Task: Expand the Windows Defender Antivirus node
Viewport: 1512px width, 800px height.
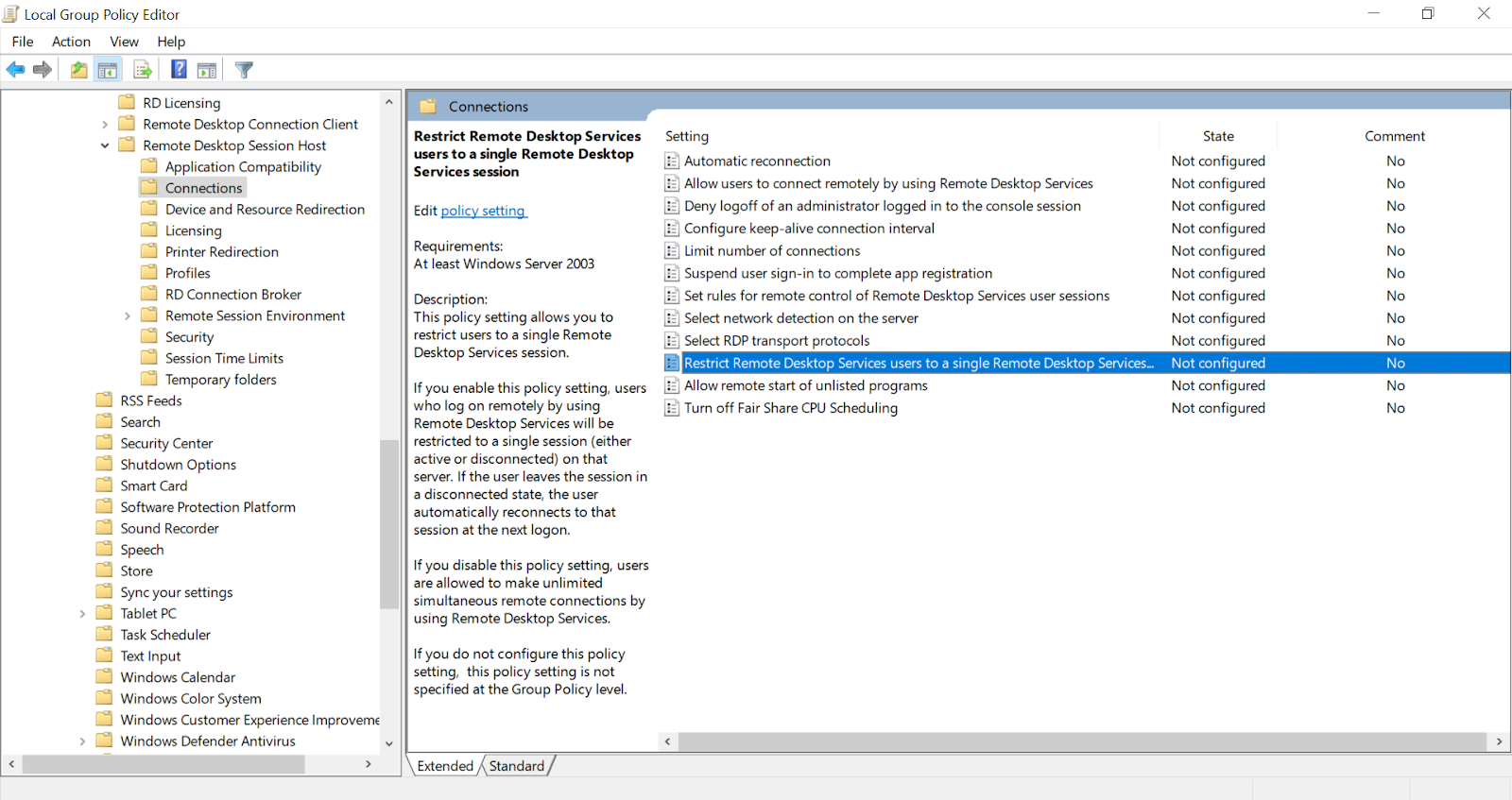Action: pyautogui.click(x=82, y=741)
